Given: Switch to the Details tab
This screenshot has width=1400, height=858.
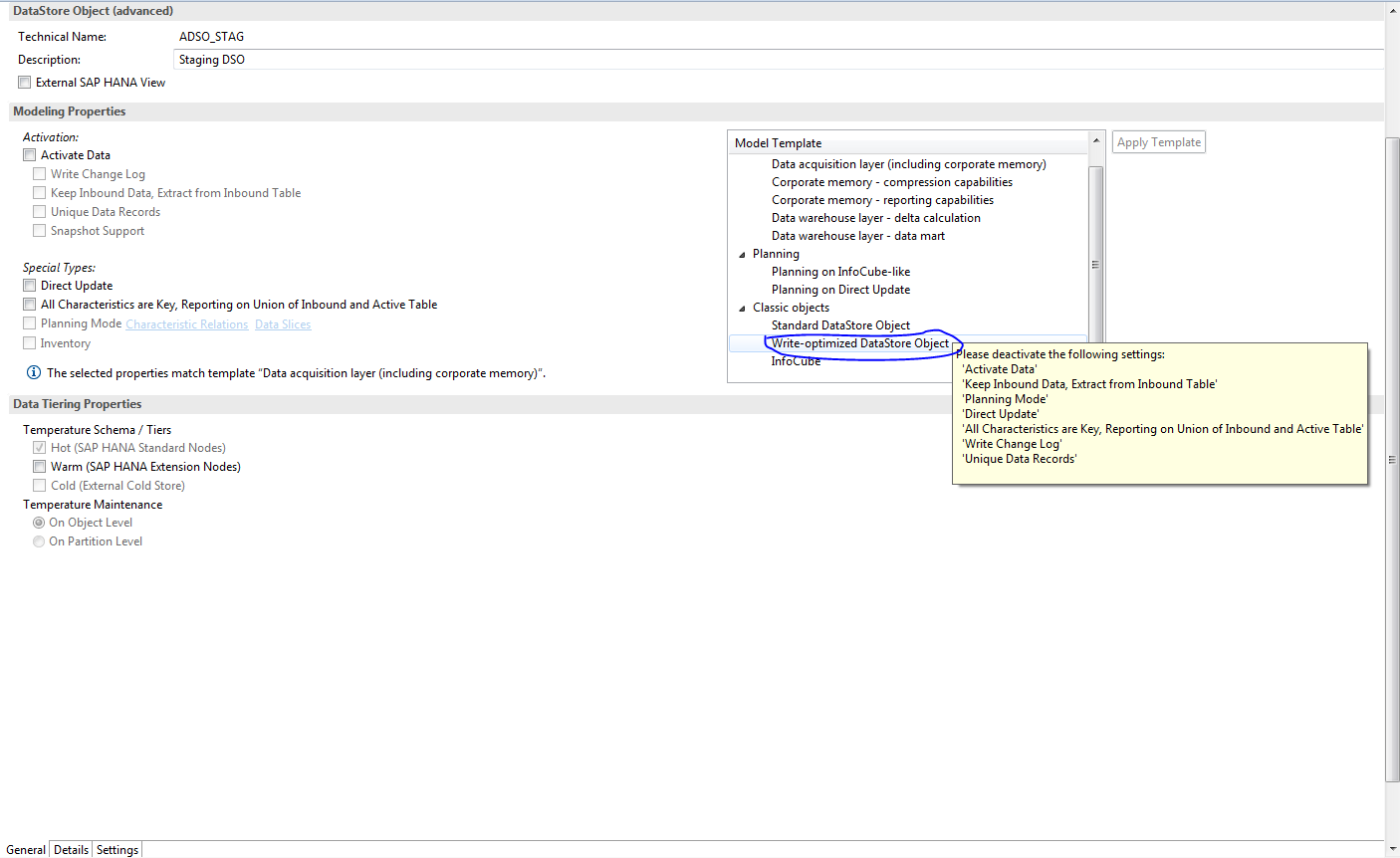Looking at the screenshot, I should coord(70,849).
